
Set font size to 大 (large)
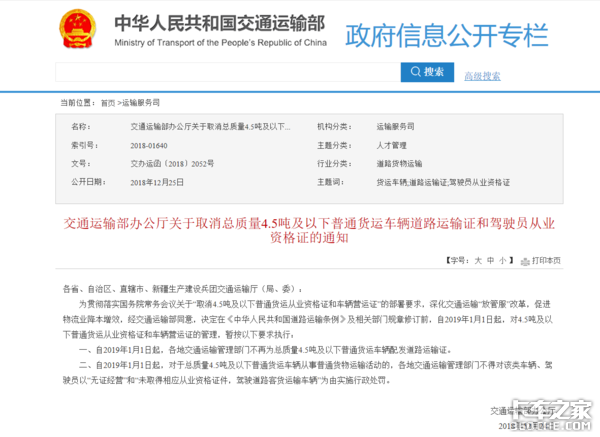tap(477, 260)
